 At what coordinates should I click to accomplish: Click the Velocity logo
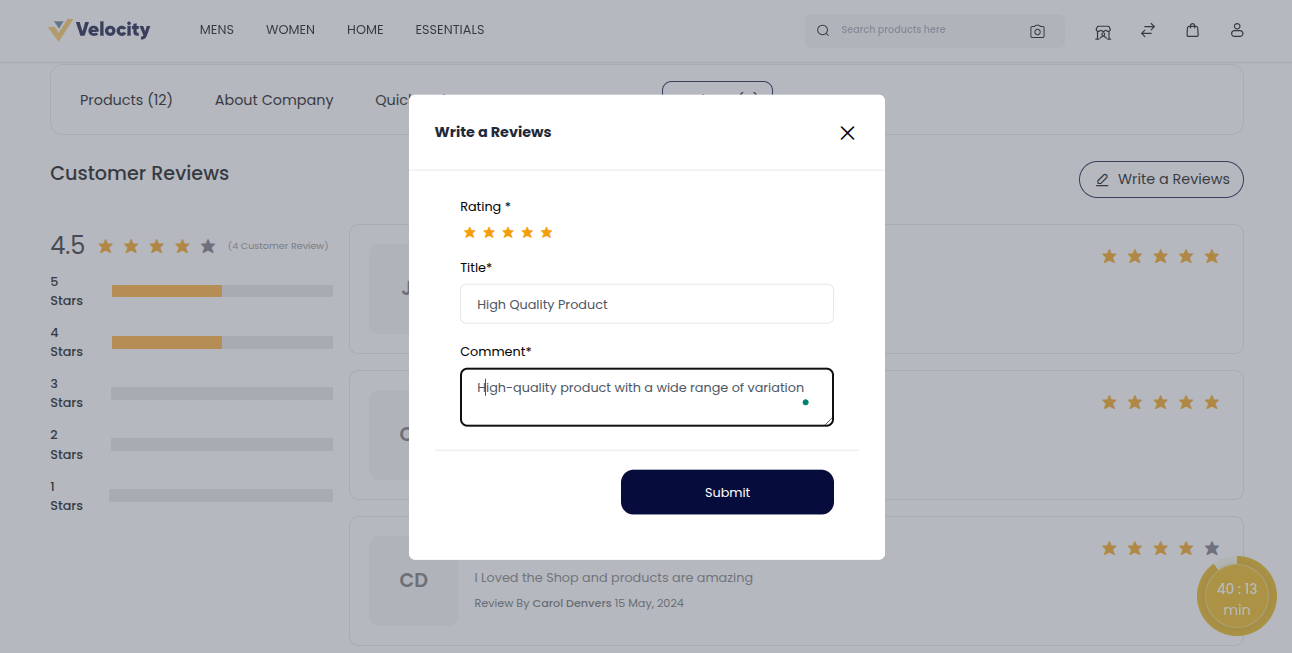(x=99, y=29)
